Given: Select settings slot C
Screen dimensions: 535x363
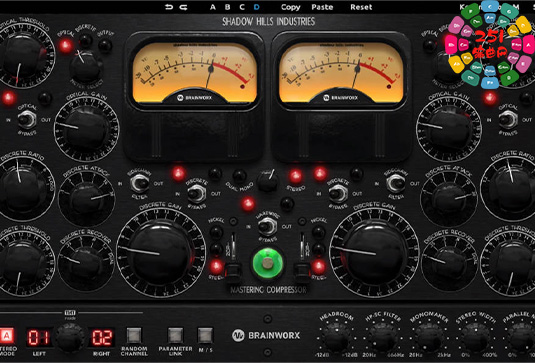Looking at the screenshot, I should tap(242, 7).
